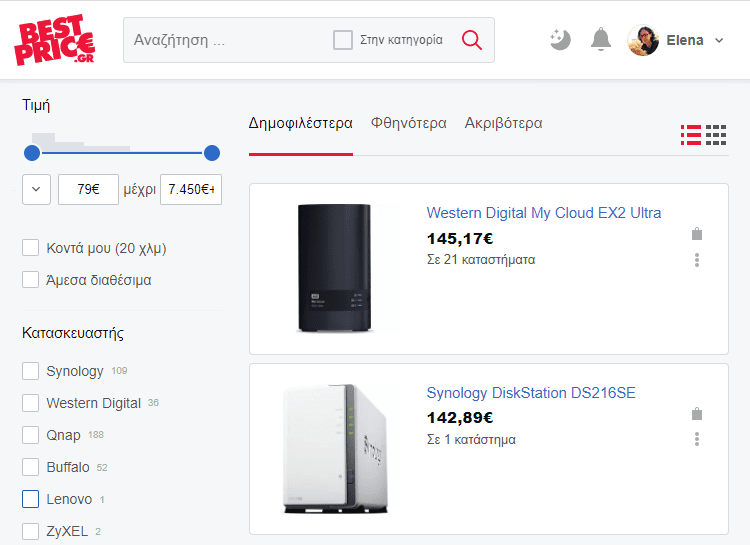Filter by Qnap manufacturer

click(31, 435)
